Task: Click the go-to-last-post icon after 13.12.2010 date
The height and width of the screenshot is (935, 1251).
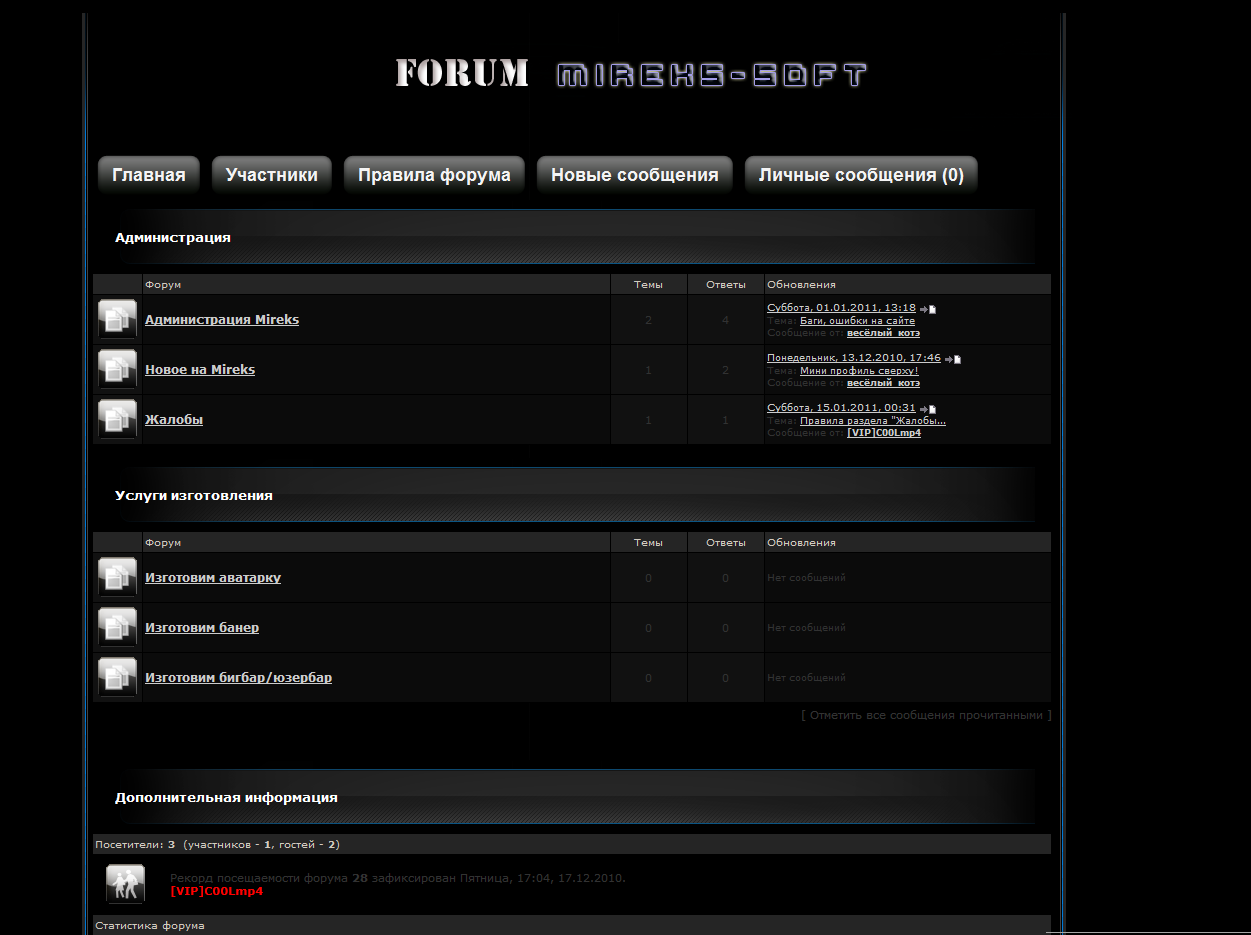Action: click(x=953, y=358)
